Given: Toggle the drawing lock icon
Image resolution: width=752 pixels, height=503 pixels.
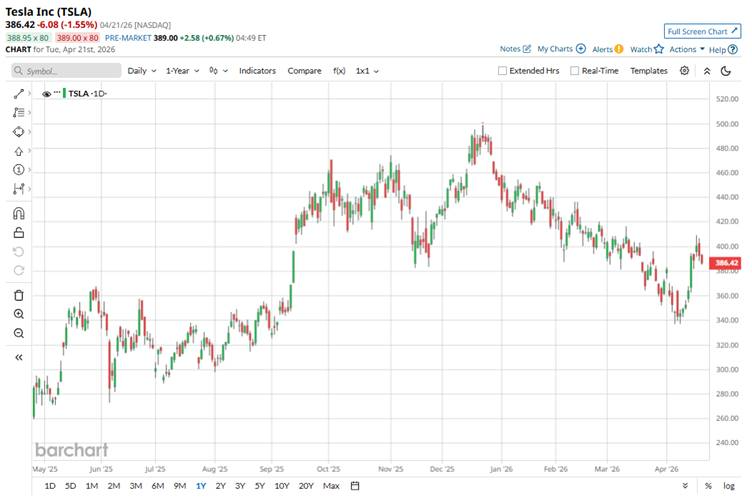Looking at the screenshot, I should (x=19, y=233).
